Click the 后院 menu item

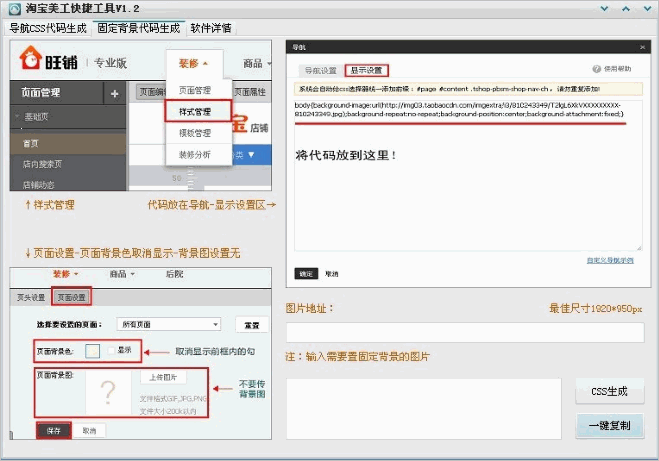tap(174, 274)
